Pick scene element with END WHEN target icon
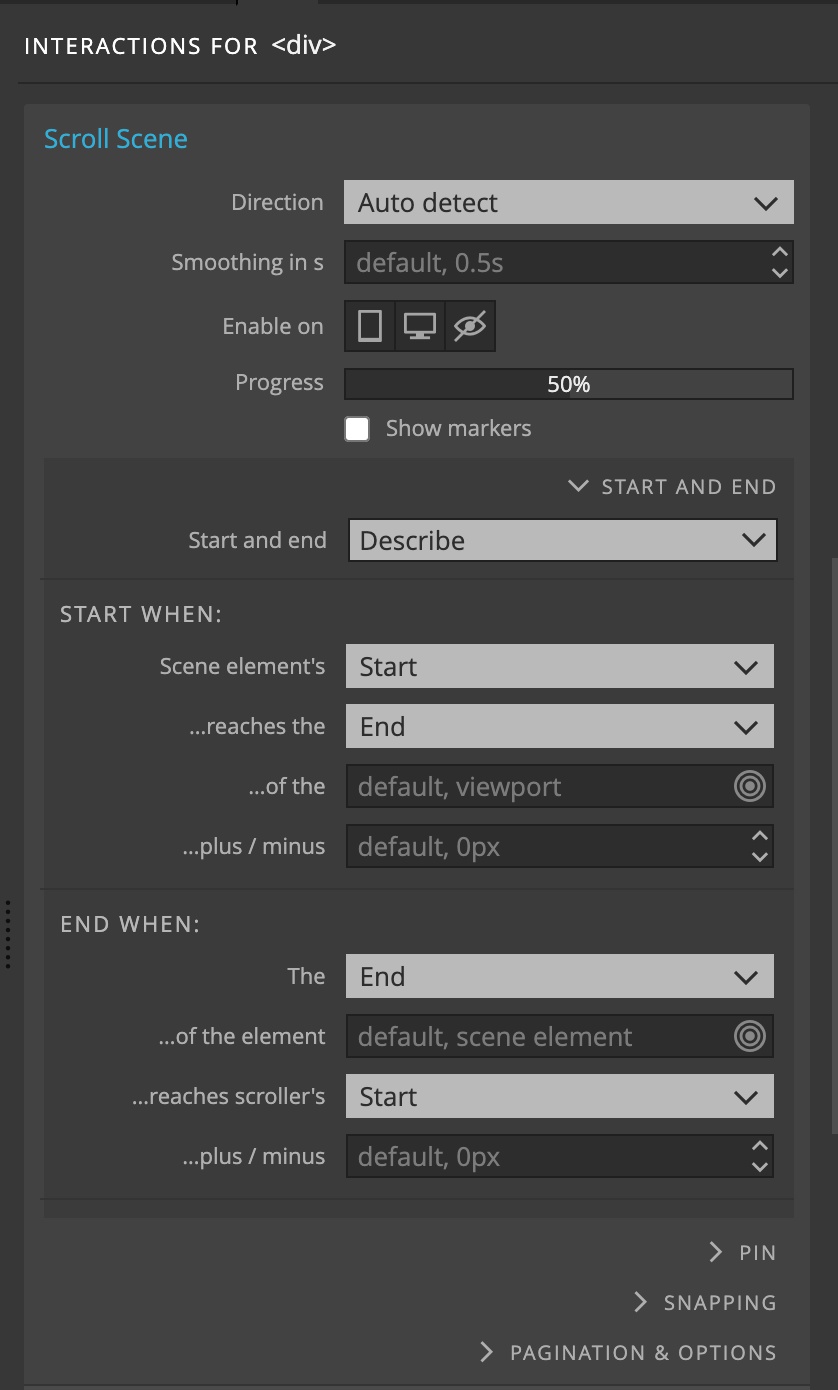 click(x=749, y=1036)
